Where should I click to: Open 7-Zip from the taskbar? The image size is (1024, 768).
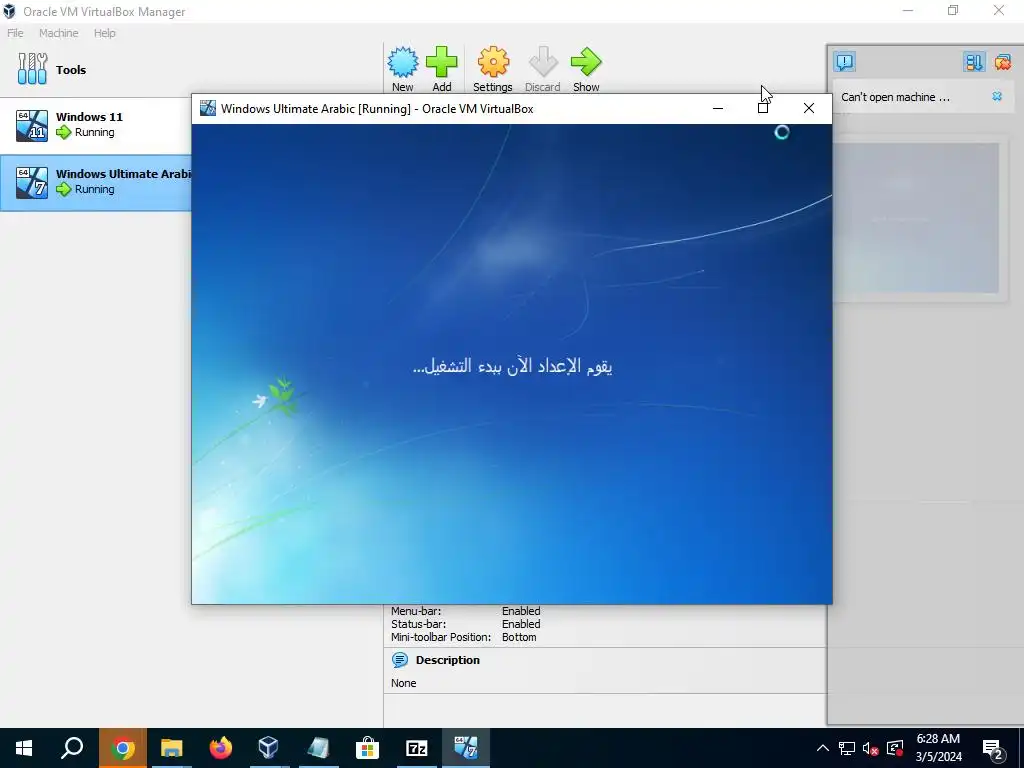(417, 748)
